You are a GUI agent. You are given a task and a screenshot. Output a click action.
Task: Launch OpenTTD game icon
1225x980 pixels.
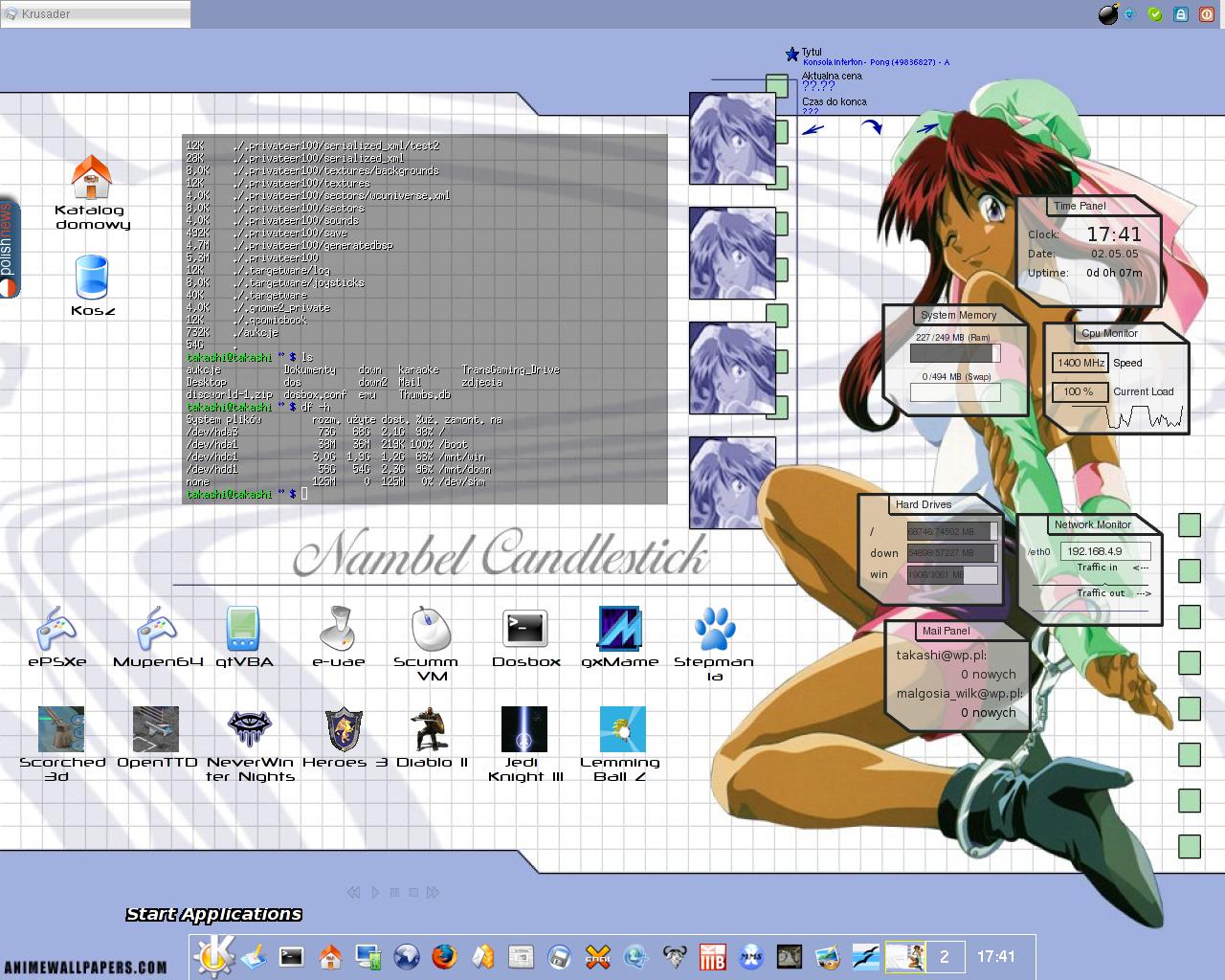coord(156,729)
